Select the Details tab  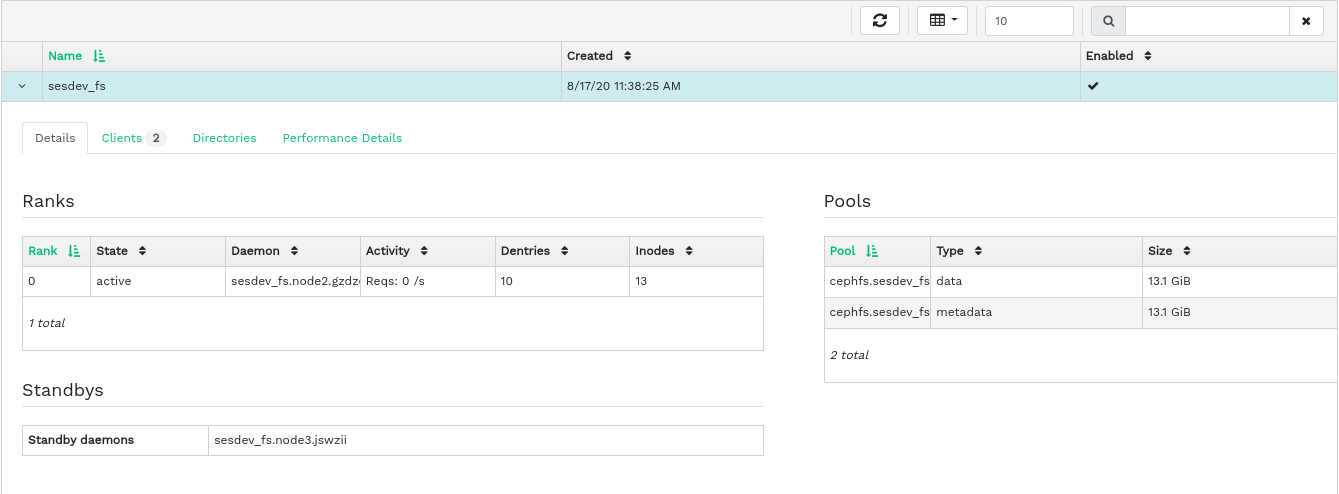coord(55,138)
